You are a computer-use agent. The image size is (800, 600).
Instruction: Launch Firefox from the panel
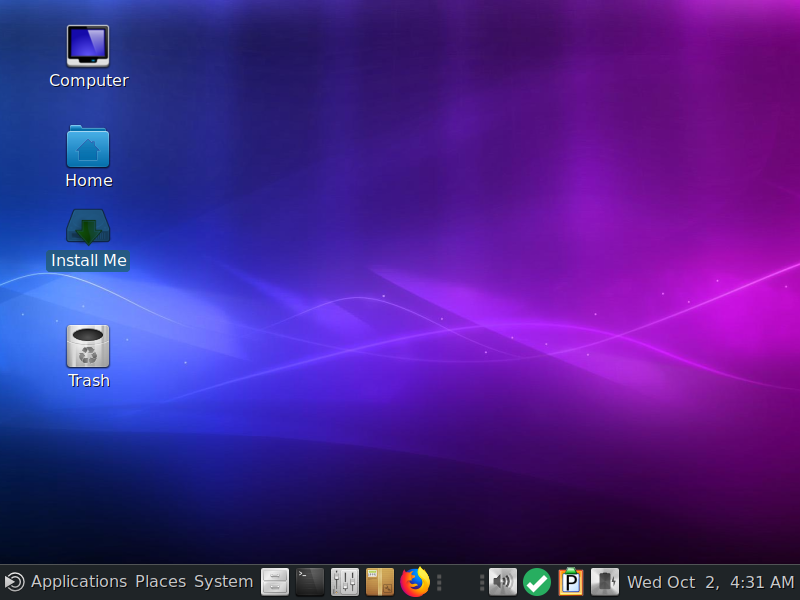415,582
